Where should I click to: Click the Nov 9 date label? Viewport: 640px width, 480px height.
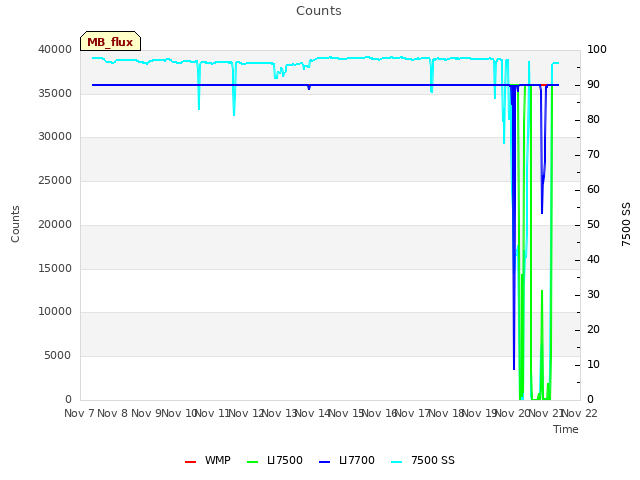[146, 413]
